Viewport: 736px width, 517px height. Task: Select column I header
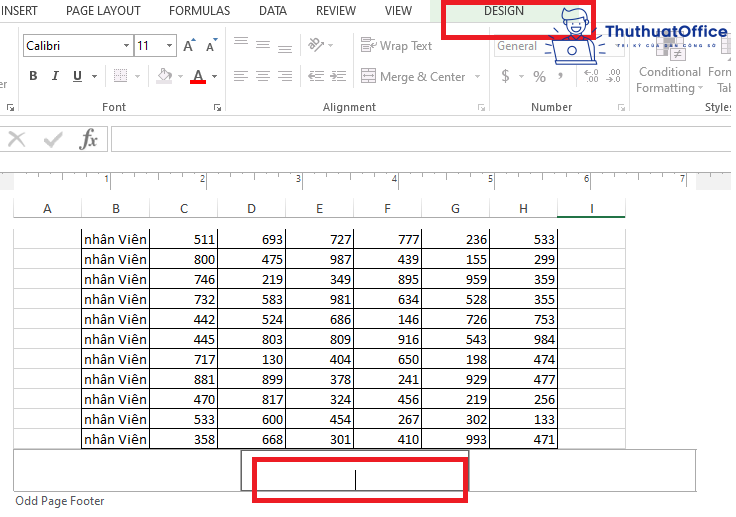click(591, 208)
